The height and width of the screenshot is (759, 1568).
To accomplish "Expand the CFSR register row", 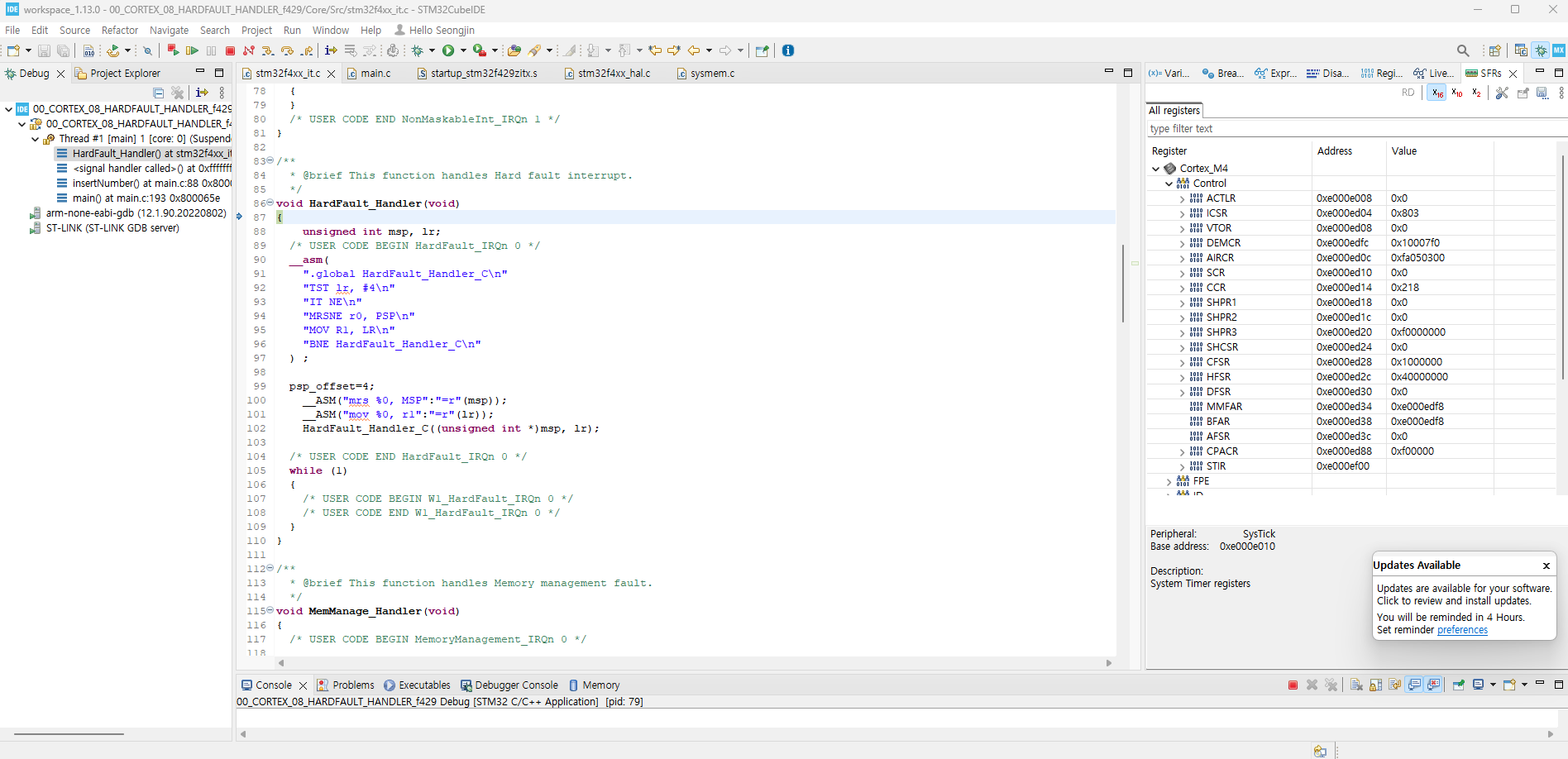I will click(x=1183, y=362).
